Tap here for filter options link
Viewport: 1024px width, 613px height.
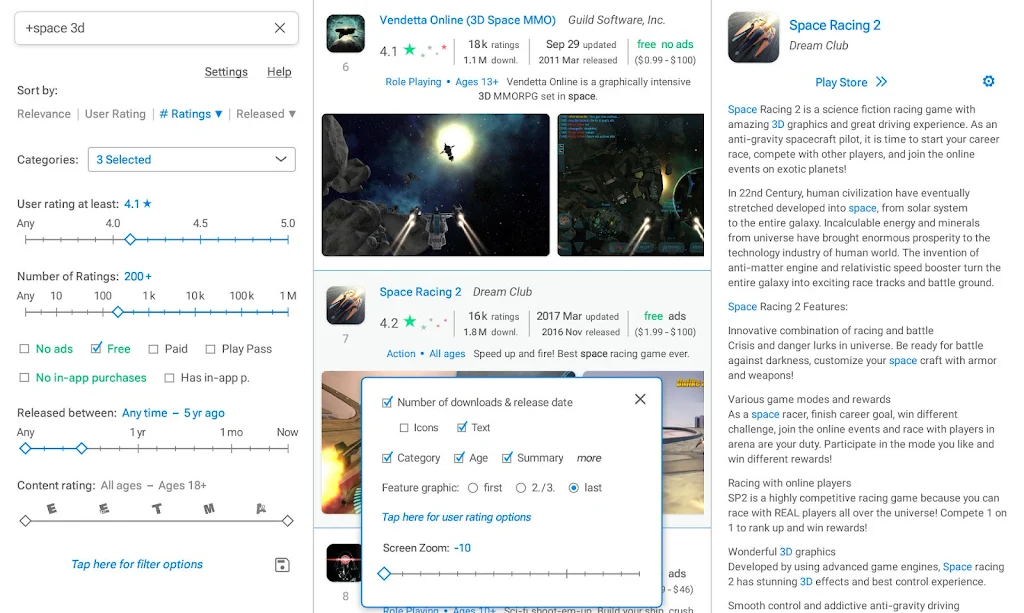pyautogui.click(x=137, y=565)
